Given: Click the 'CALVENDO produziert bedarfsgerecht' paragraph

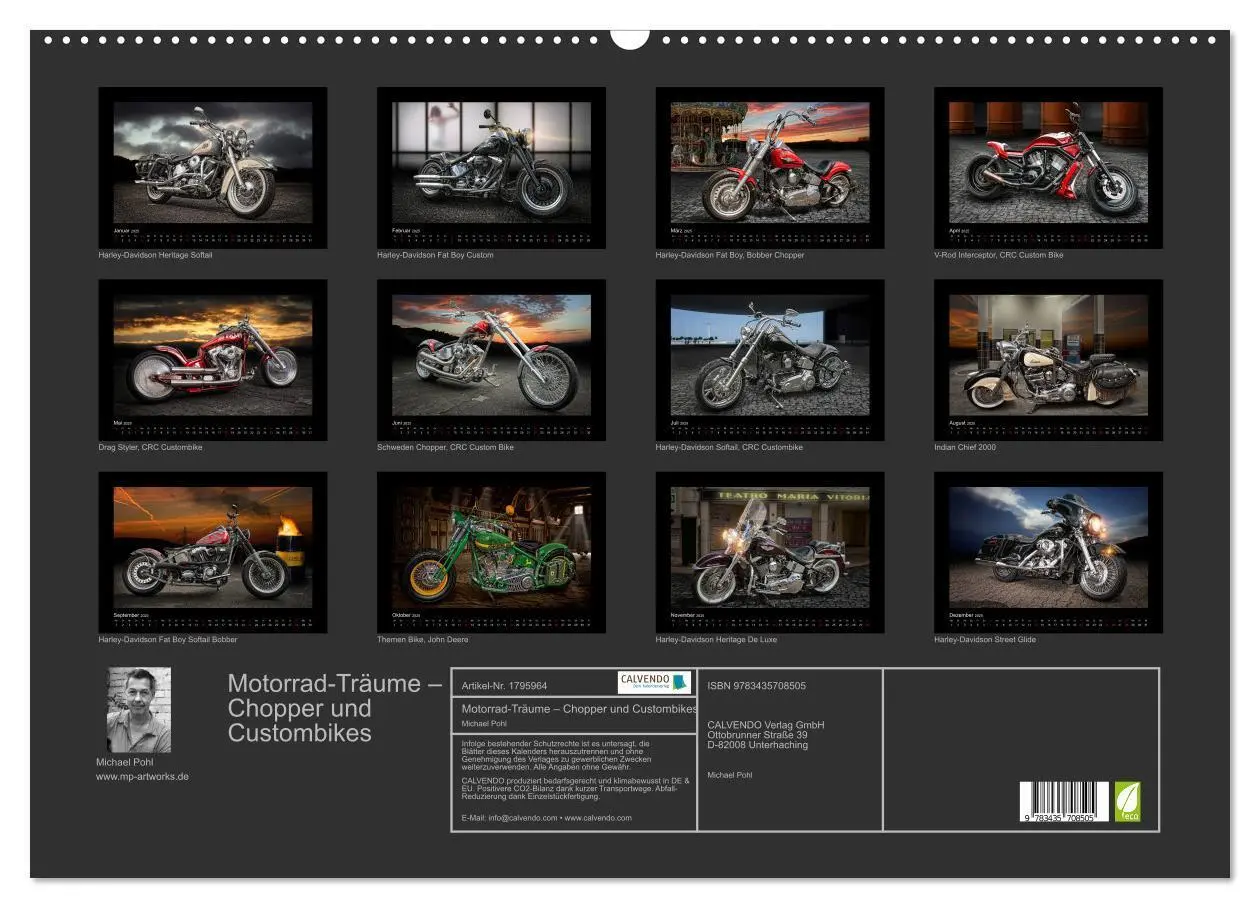Looking at the screenshot, I should coord(576,788).
